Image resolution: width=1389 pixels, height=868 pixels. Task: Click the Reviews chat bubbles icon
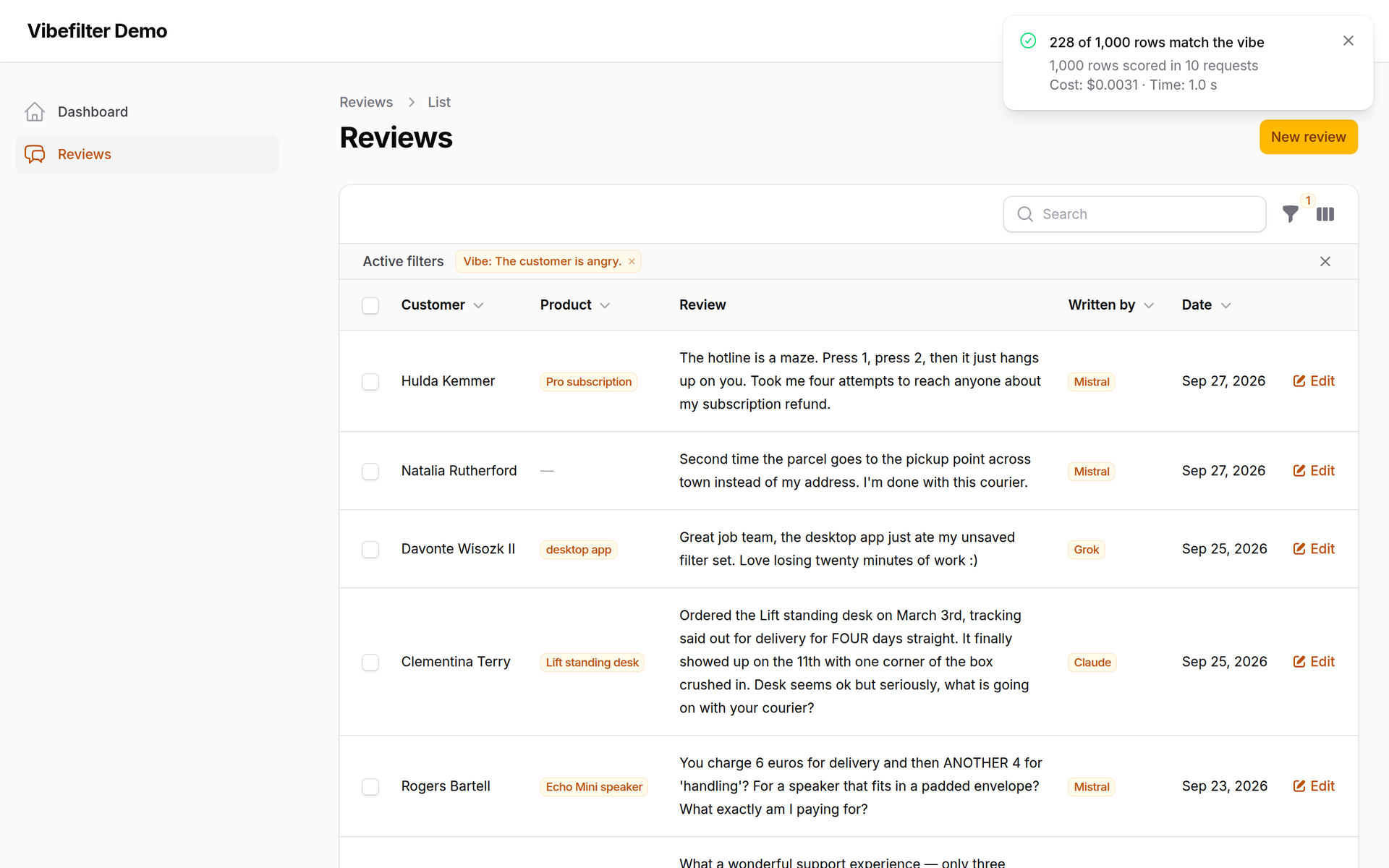[35, 154]
